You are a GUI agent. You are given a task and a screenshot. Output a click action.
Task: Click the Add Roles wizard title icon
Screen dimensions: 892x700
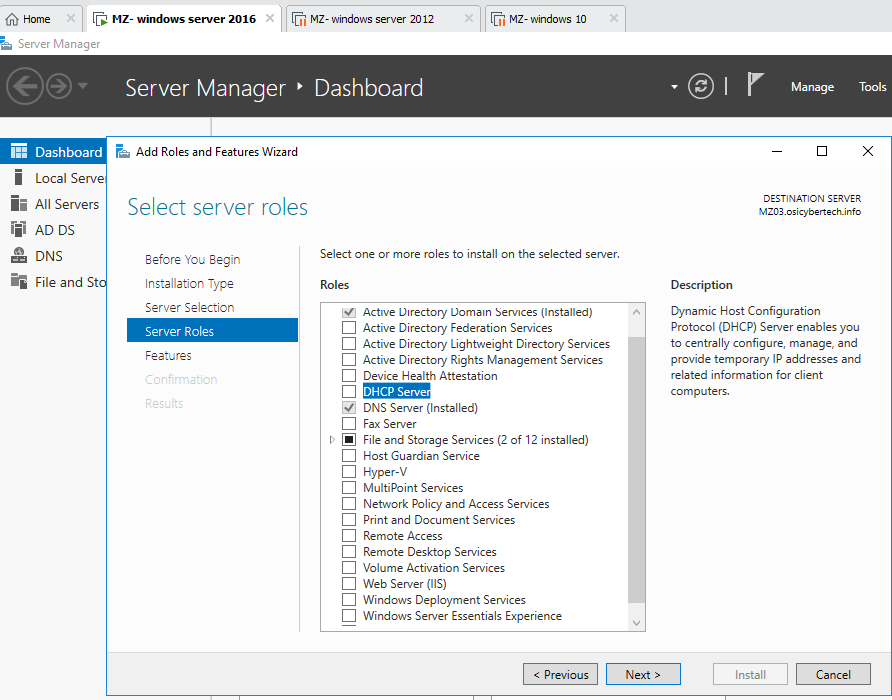pos(123,151)
